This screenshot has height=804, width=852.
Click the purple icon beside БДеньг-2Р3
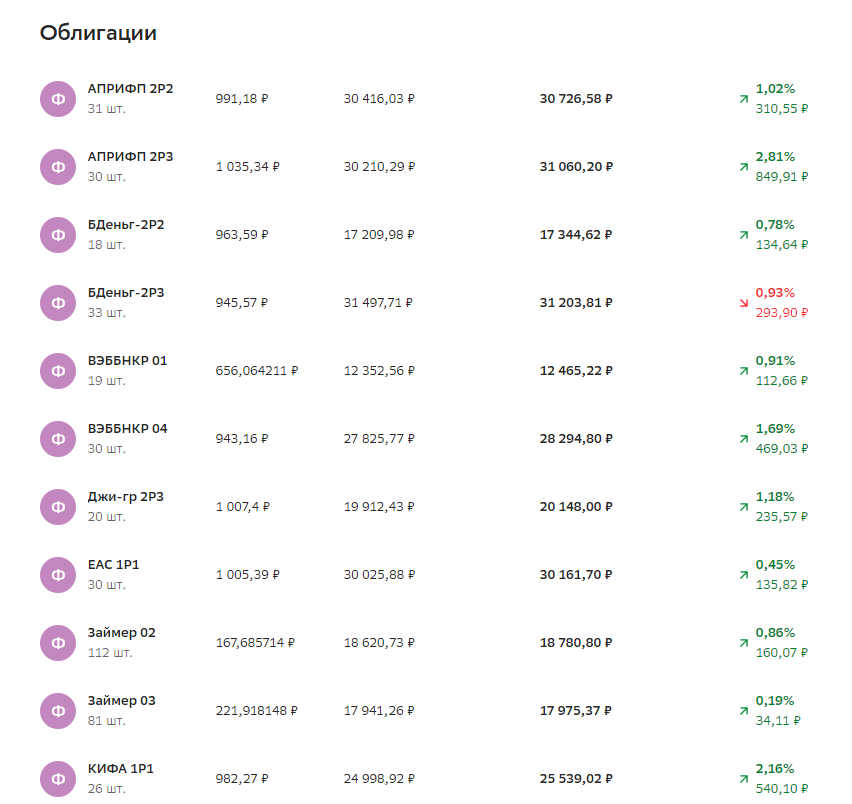[x=58, y=302]
